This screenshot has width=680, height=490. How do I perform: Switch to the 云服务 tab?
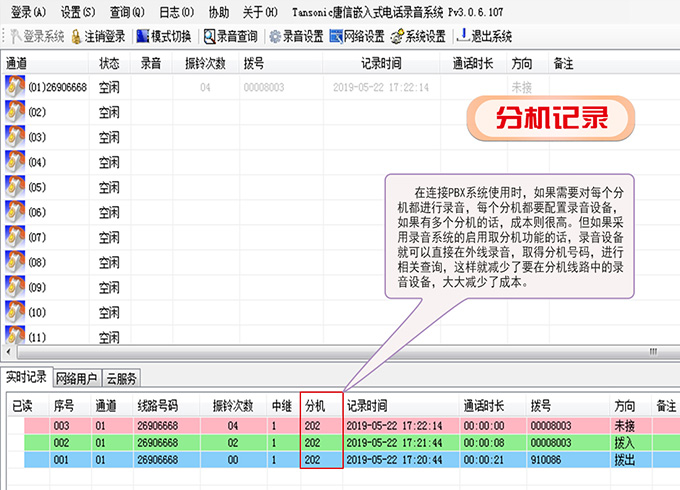pos(122,379)
